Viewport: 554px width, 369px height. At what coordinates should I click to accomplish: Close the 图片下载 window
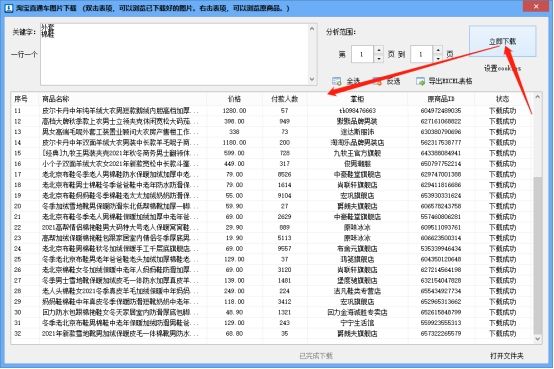point(536,6)
